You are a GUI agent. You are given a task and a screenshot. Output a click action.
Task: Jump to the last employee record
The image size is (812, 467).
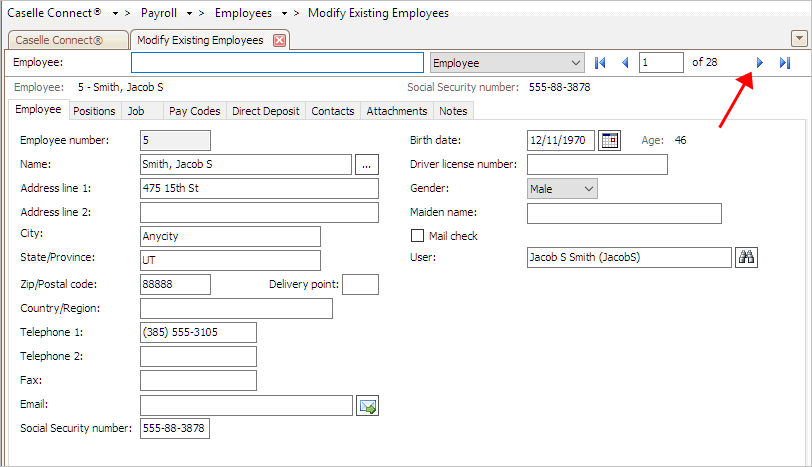coord(785,63)
